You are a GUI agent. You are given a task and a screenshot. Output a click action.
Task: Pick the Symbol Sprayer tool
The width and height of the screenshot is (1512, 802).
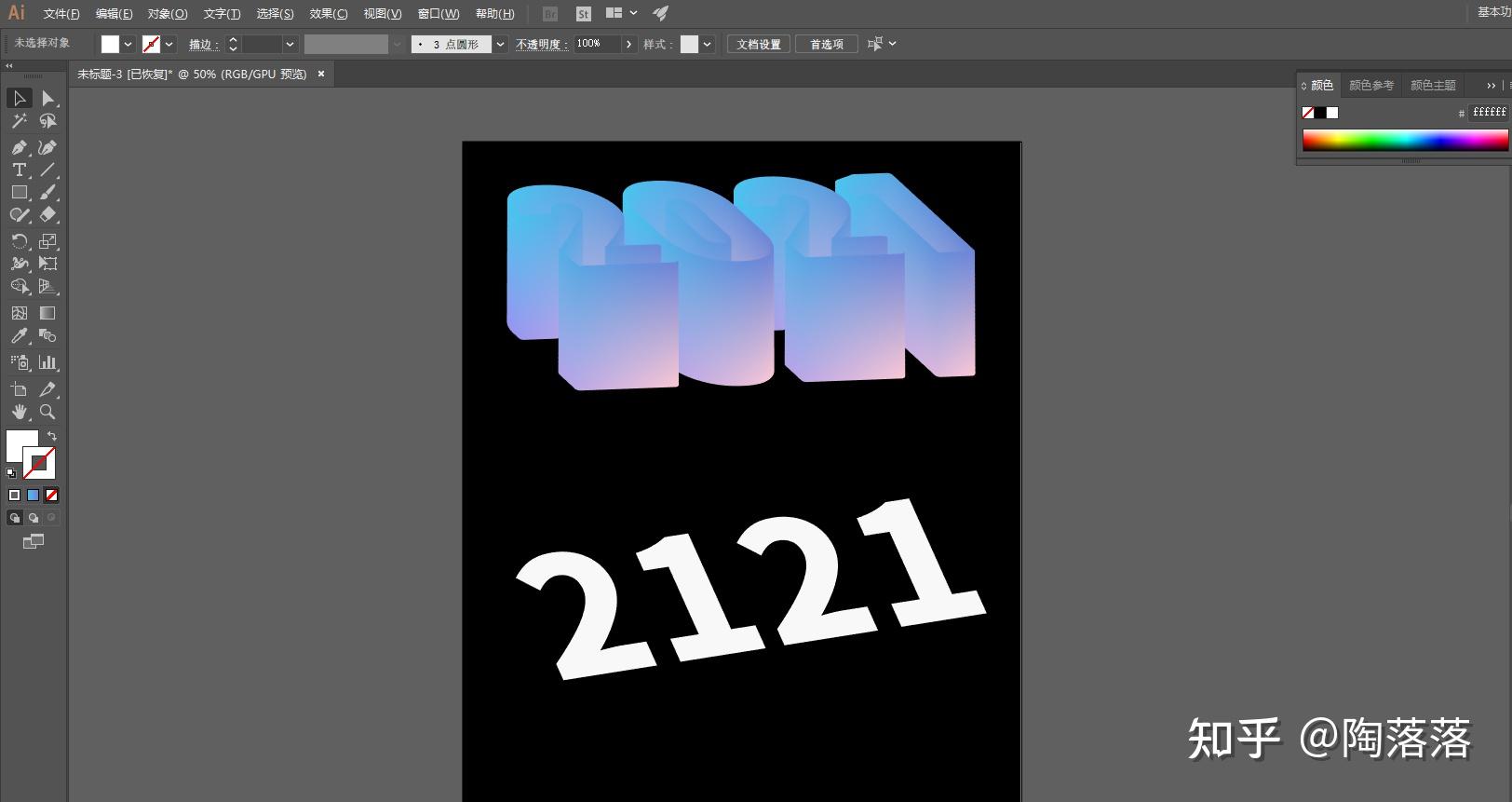[x=20, y=362]
